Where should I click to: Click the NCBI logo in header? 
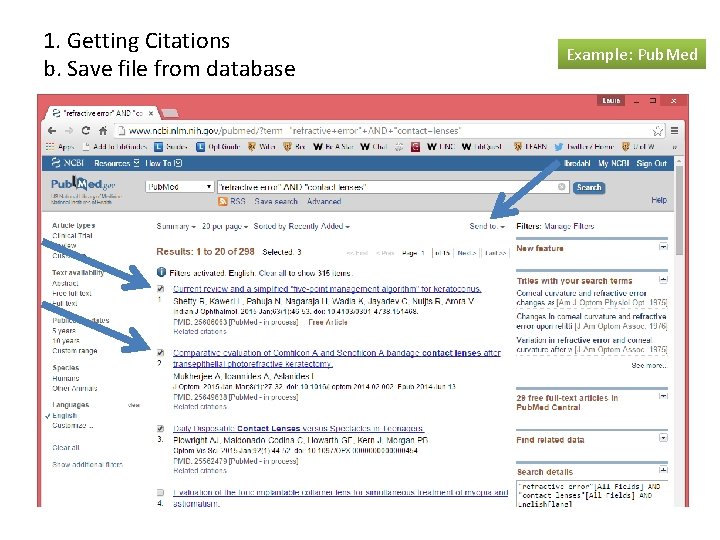[68, 163]
